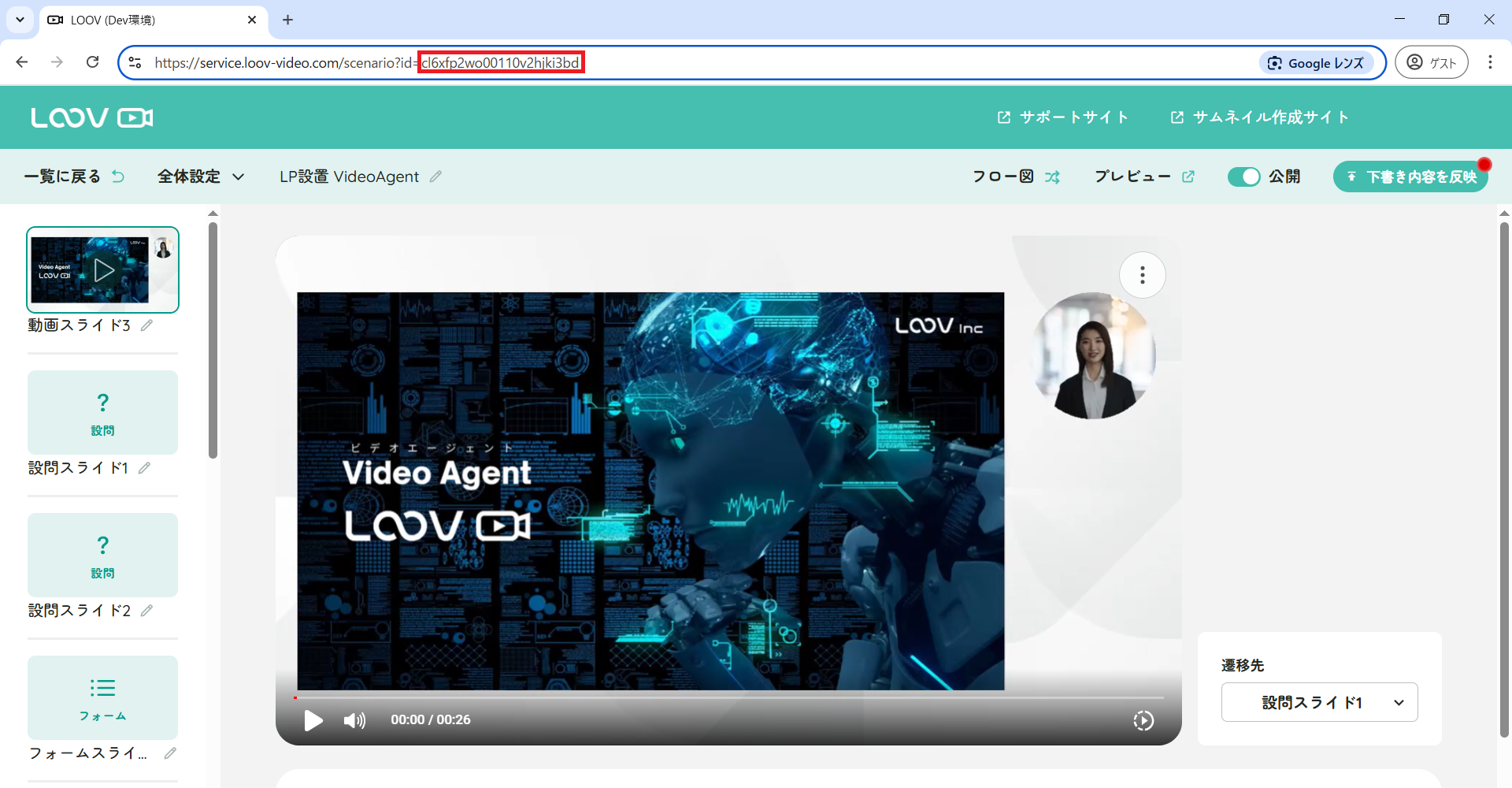
Task: Click the browser back arrow
Action: point(22,62)
